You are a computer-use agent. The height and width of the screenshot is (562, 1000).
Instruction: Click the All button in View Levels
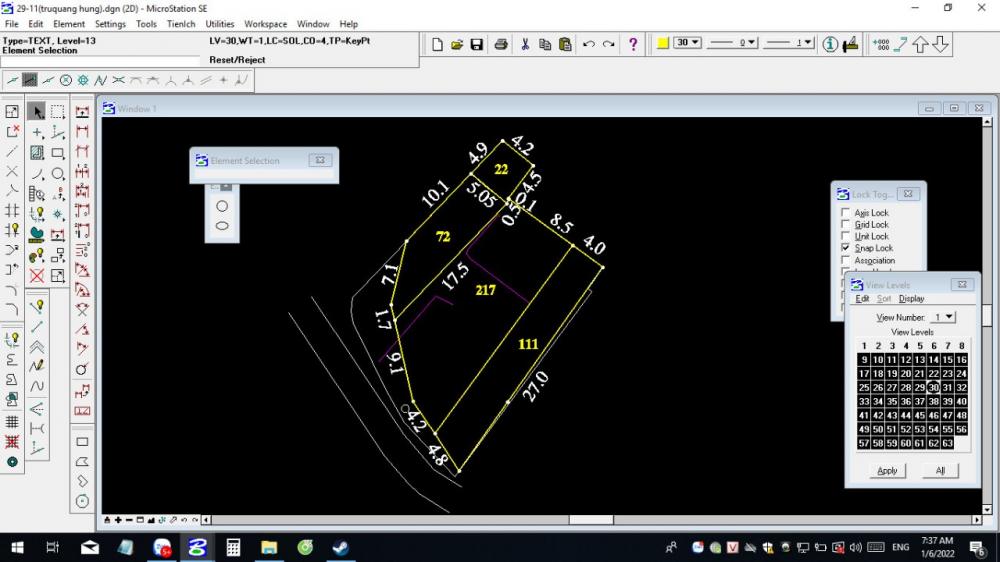940,470
